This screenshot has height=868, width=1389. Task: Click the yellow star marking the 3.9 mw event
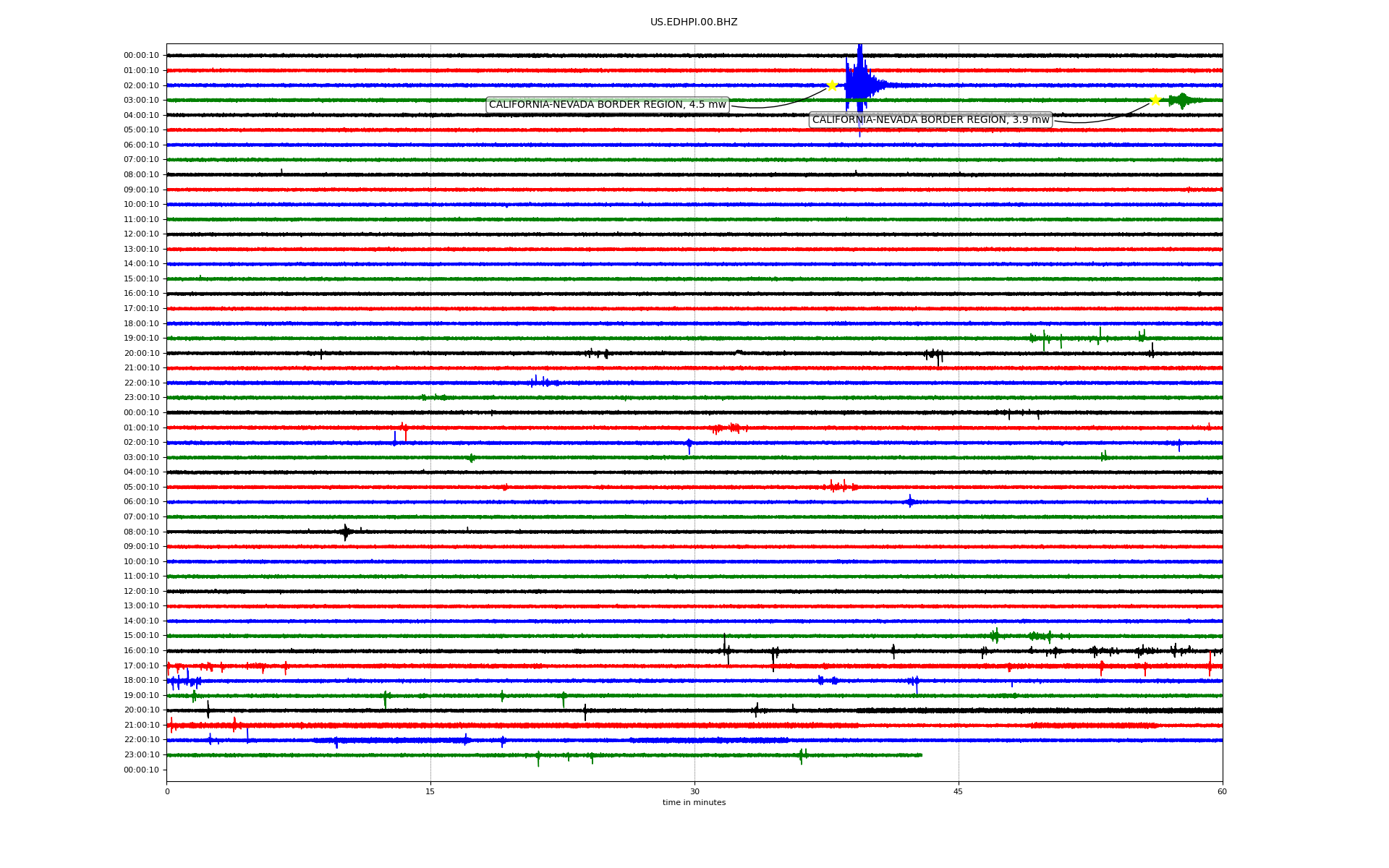click(x=1155, y=100)
